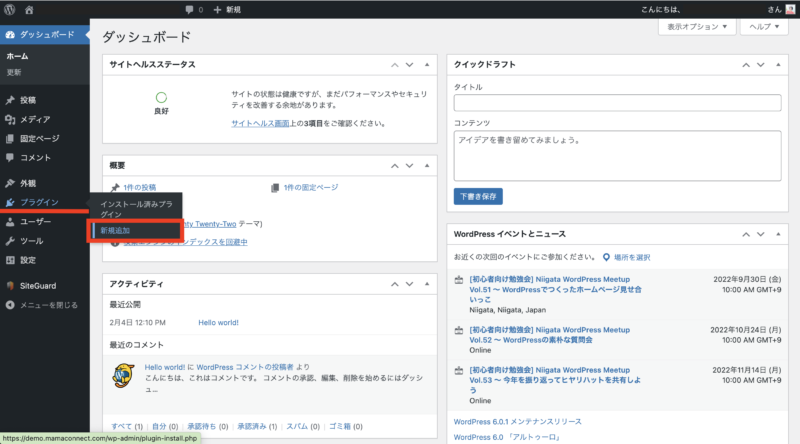Click calendar icon of Meetup Vol.52 event
Image resolution: width=800 pixels, height=444 pixels.
459,330
